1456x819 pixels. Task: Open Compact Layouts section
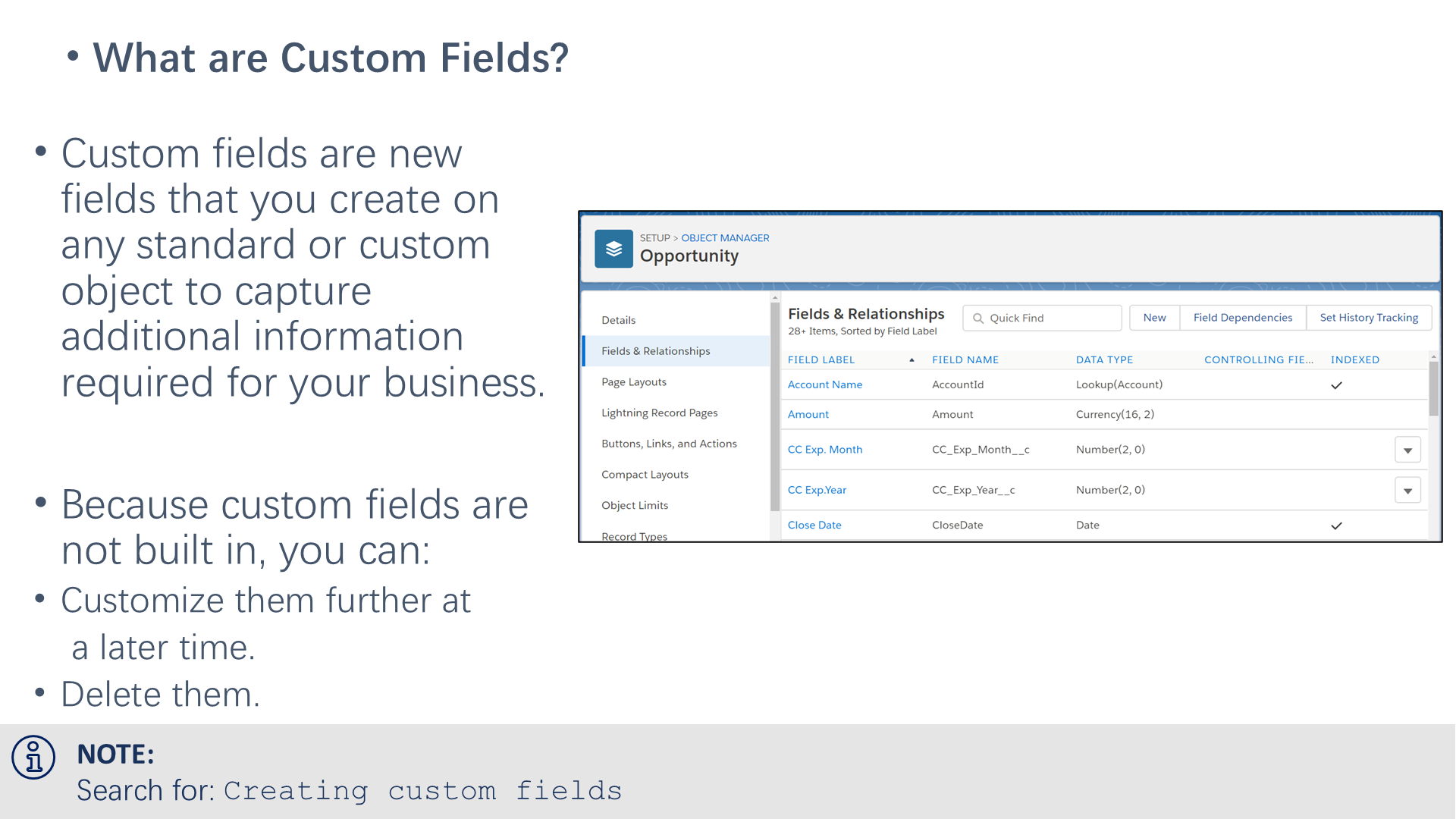pyautogui.click(x=645, y=475)
